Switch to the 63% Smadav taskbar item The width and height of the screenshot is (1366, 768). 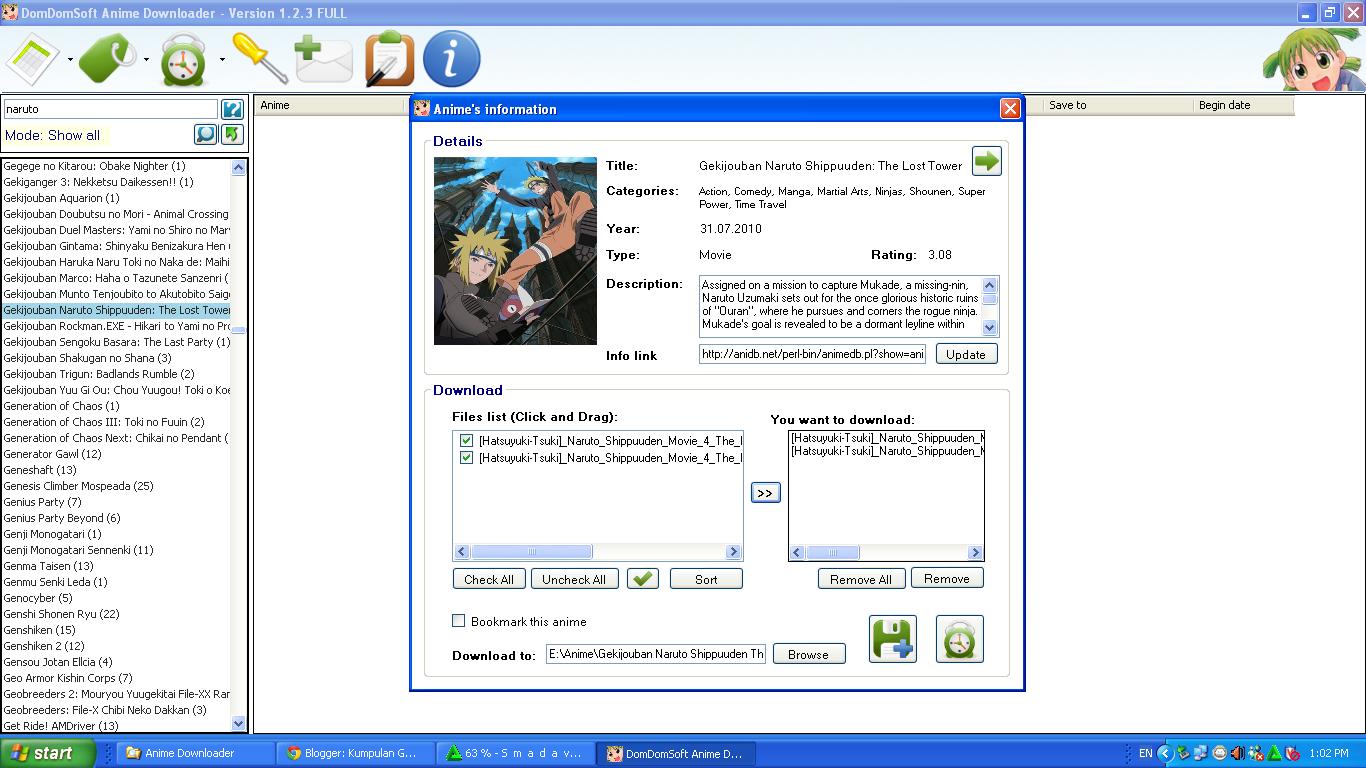click(x=518, y=753)
